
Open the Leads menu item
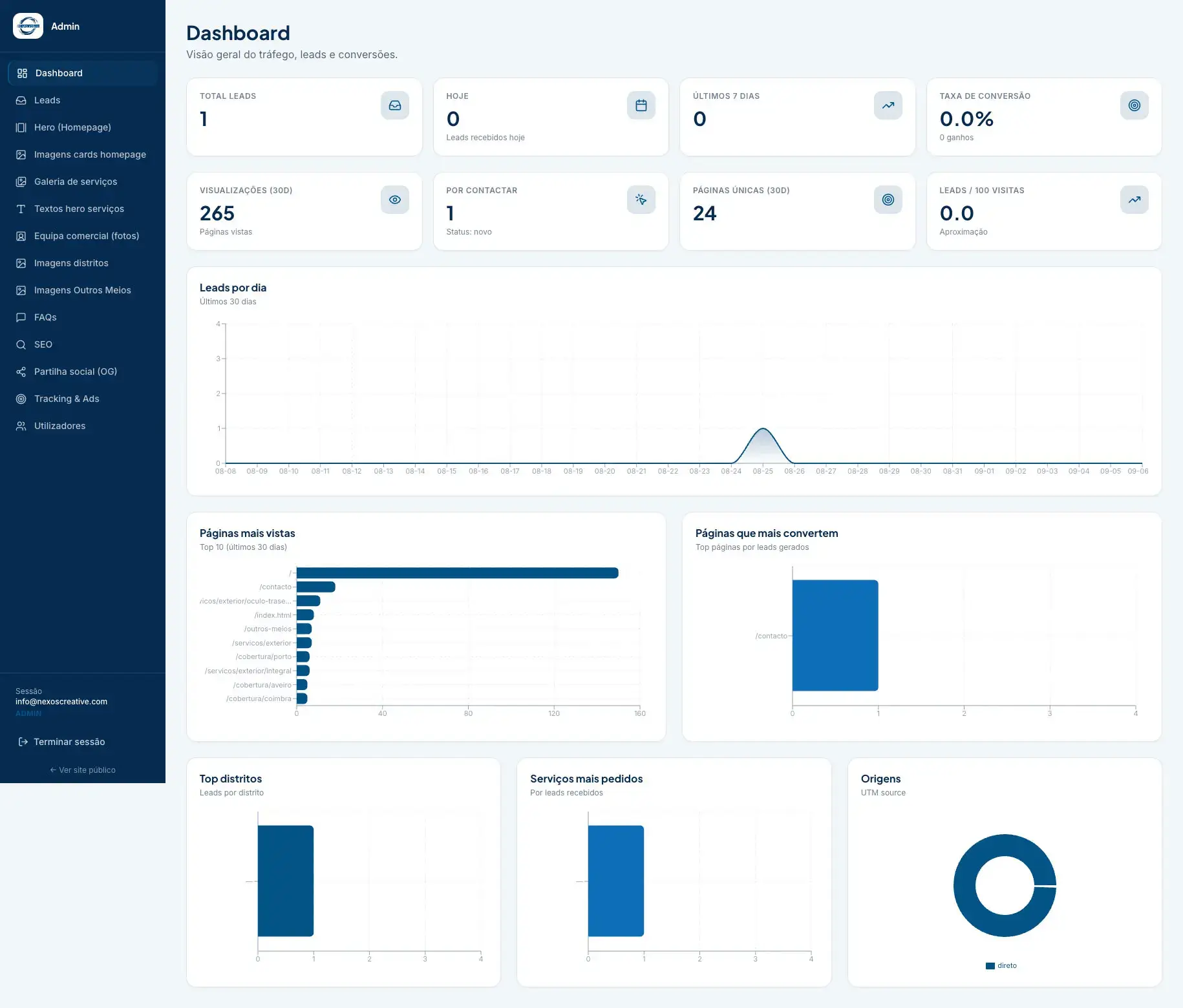click(83, 100)
